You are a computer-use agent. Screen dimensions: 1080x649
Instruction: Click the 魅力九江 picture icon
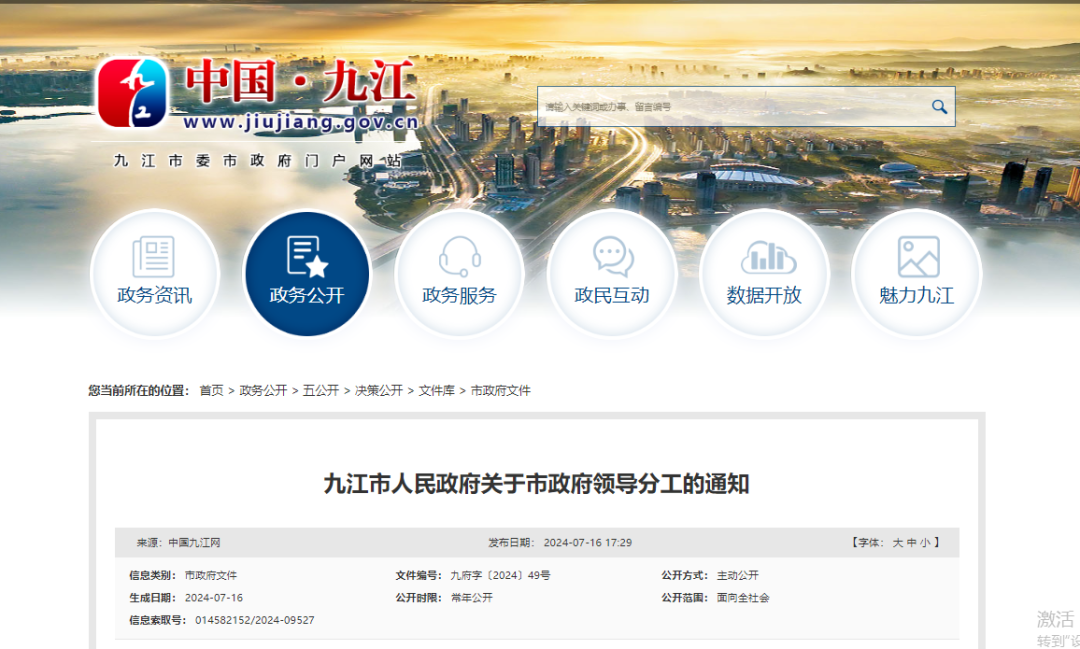coord(918,256)
